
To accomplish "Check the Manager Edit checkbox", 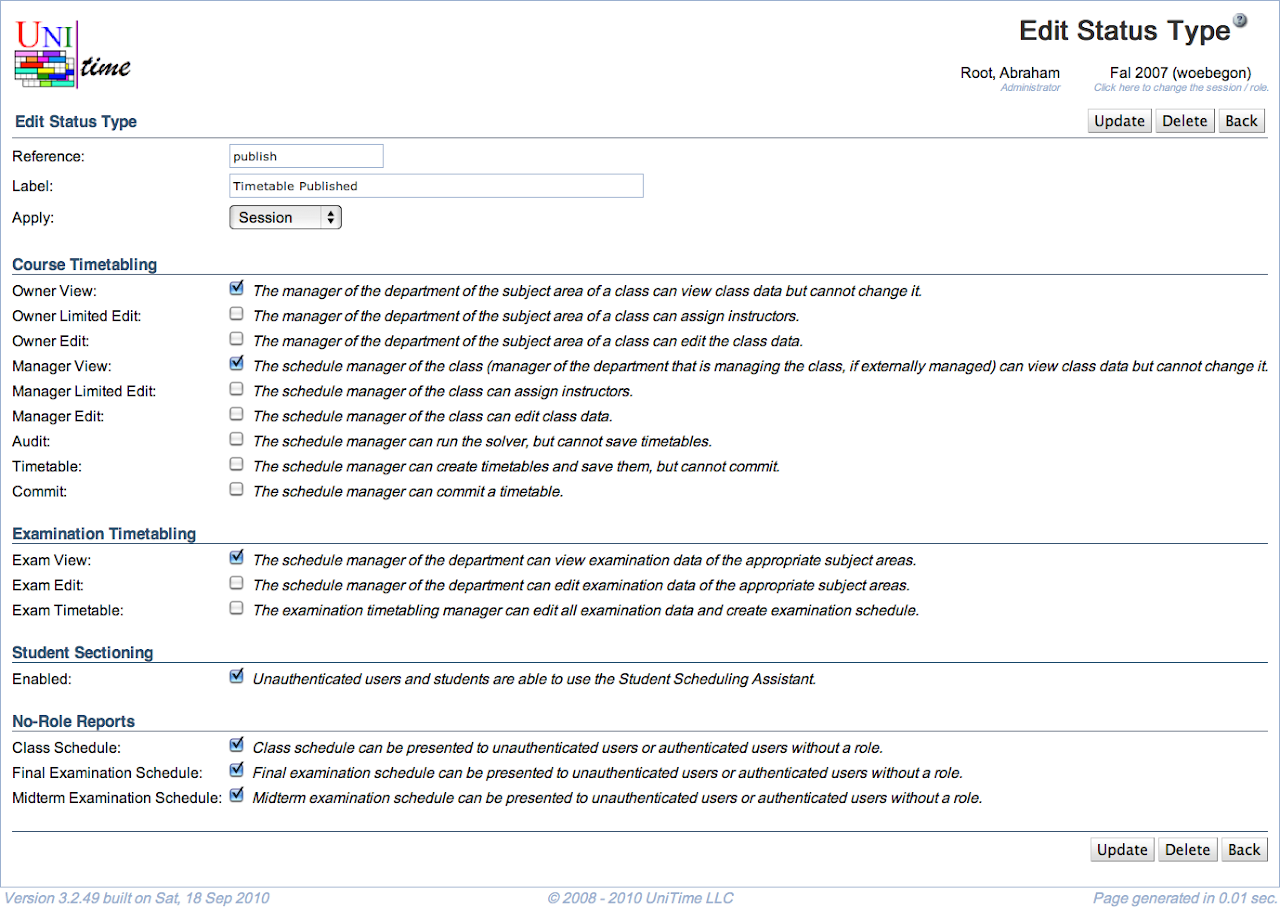I will tap(236, 414).
